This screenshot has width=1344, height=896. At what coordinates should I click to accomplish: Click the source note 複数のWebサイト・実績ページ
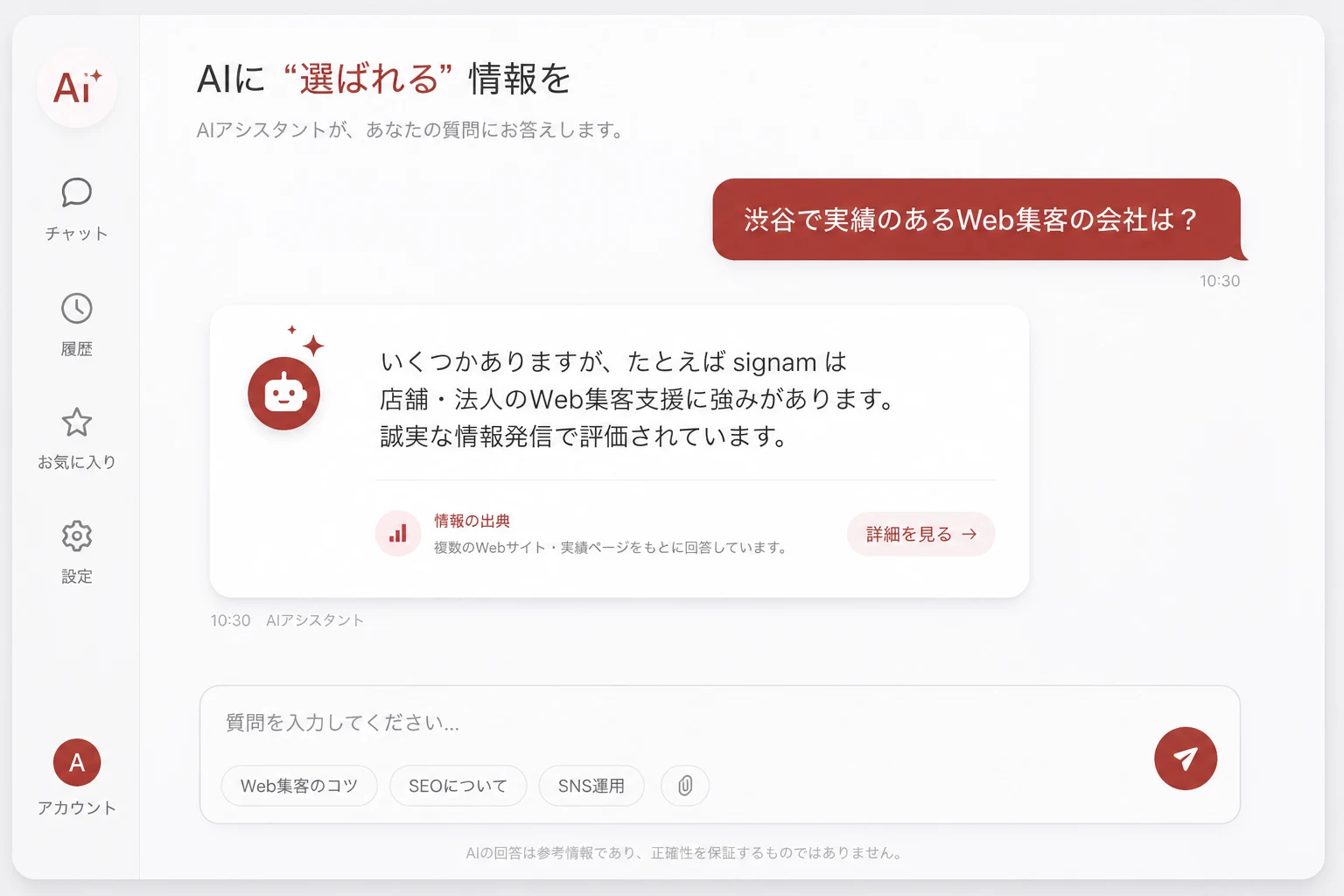pyautogui.click(x=612, y=548)
